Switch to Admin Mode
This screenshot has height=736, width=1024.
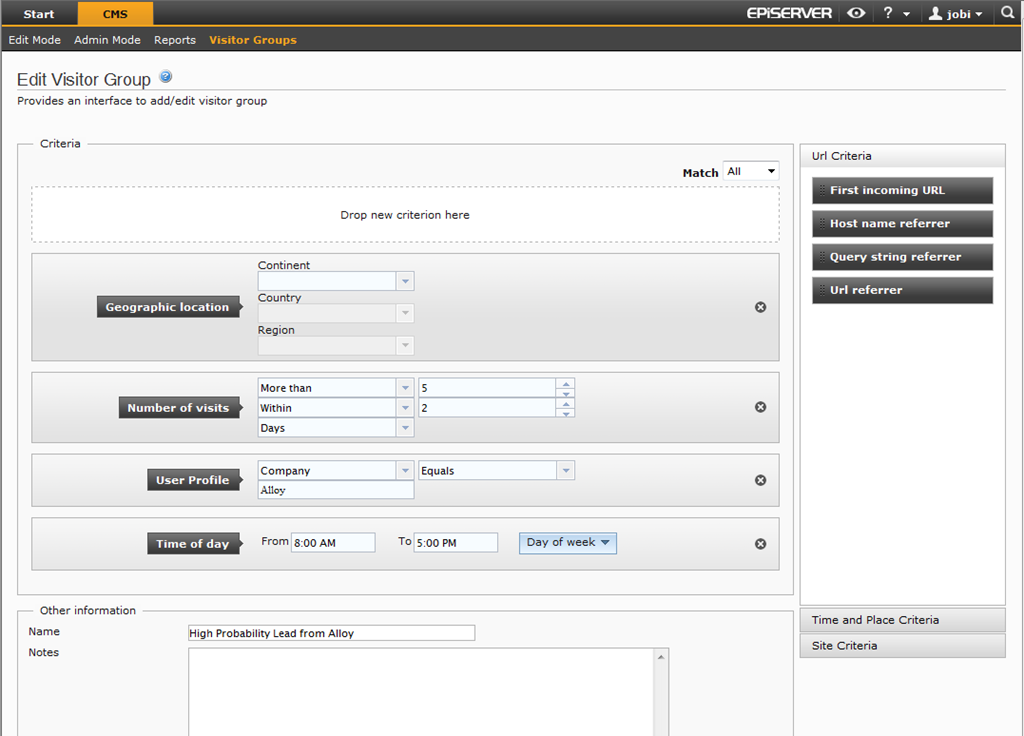107,40
